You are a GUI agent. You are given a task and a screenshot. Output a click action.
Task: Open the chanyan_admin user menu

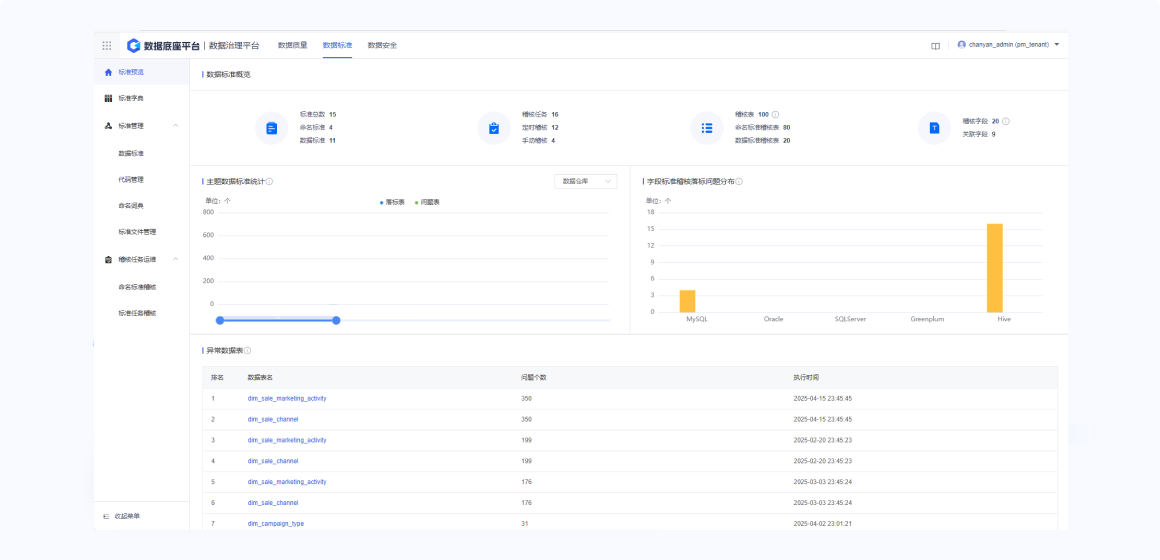tap(1007, 45)
